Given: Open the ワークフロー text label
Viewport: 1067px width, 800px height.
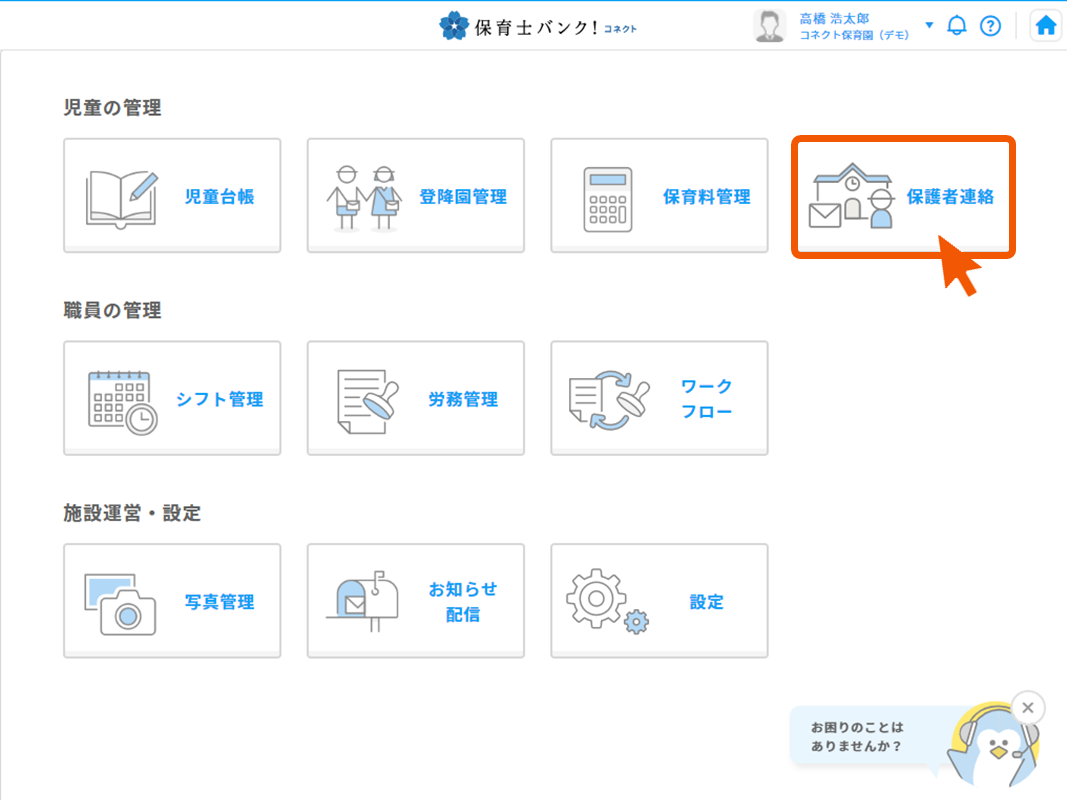Looking at the screenshot, I should coord(707,399).
